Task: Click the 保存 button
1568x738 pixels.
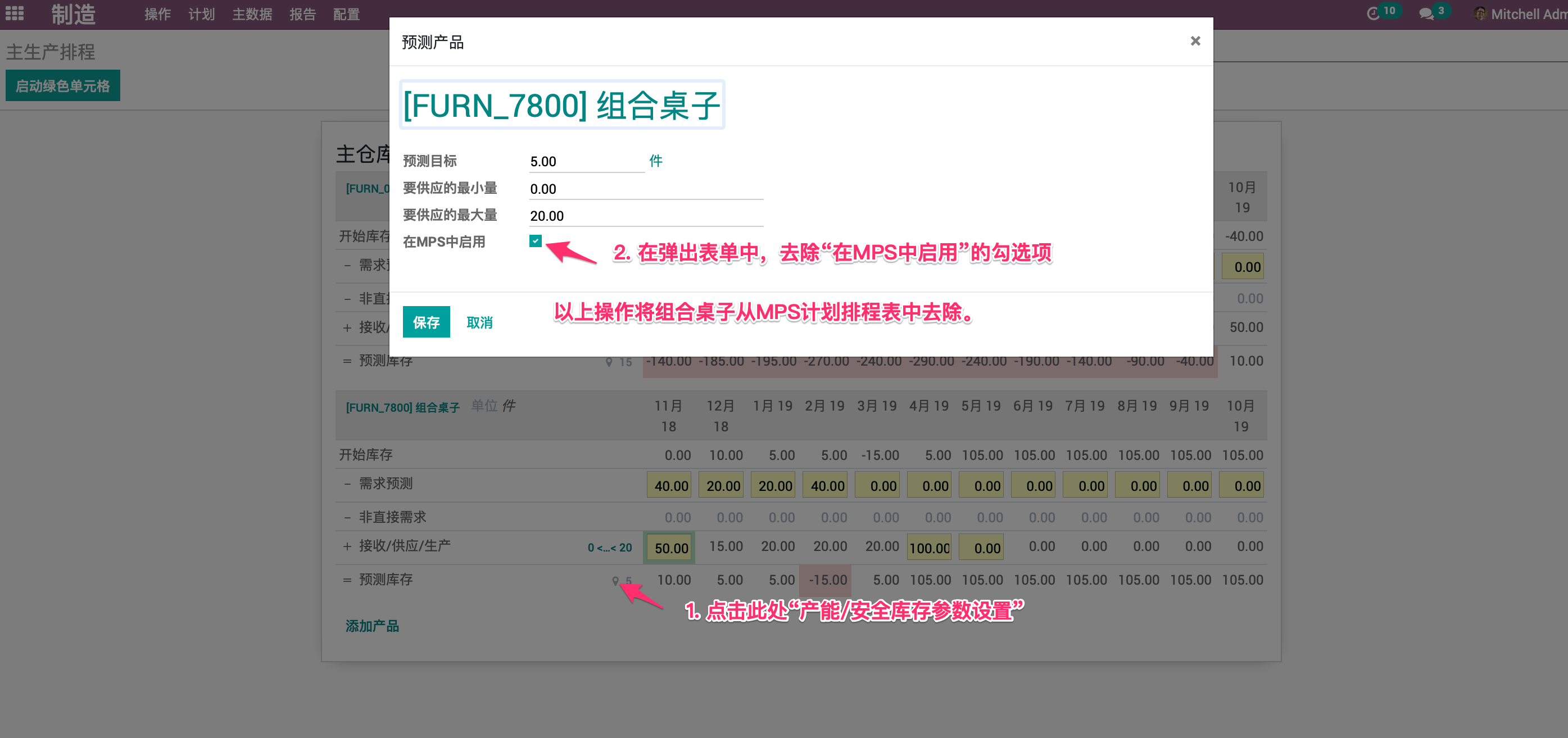Action: click(x=426, y=322)
